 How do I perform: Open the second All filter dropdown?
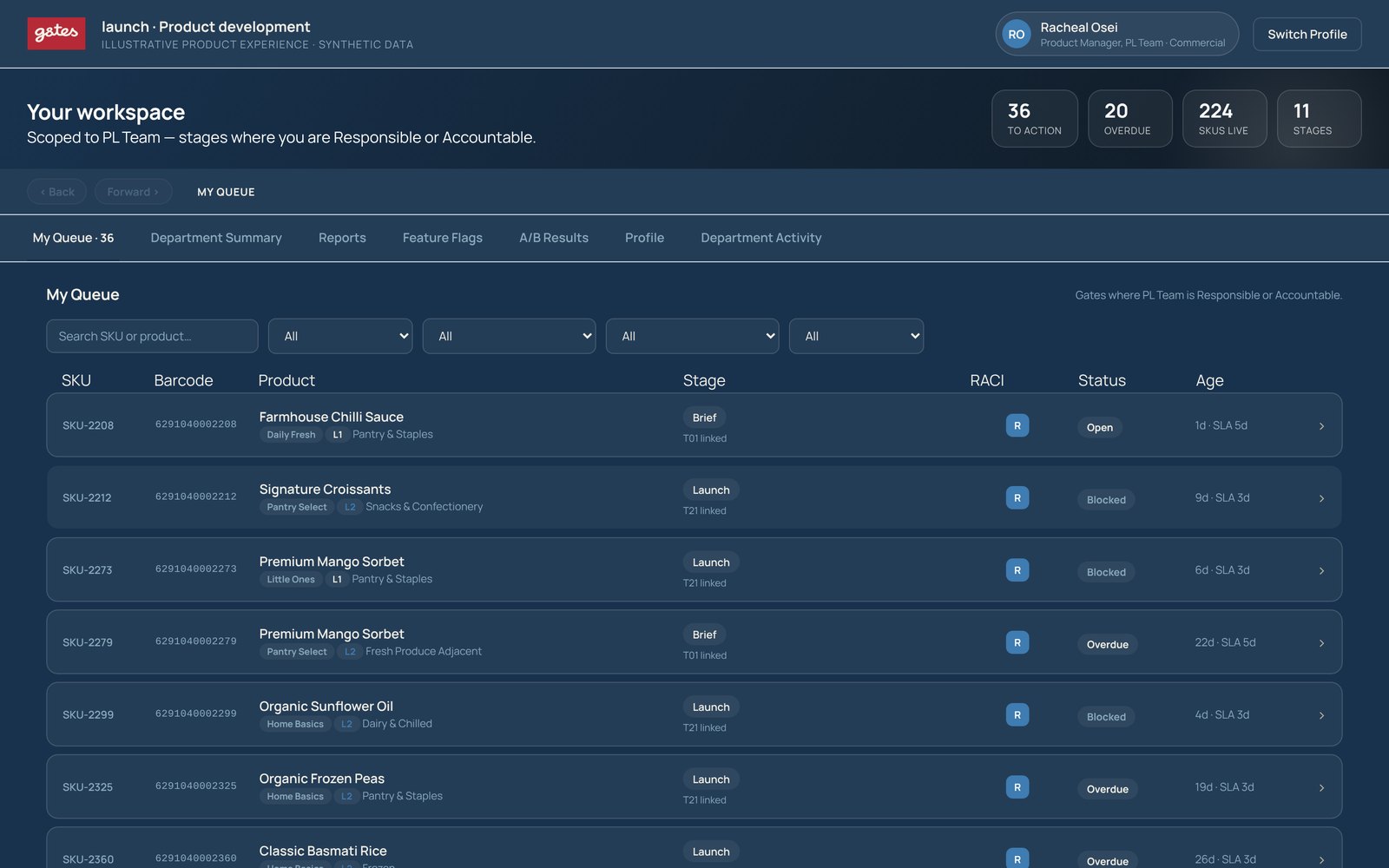pyautogui.click(x=509, y=336)
